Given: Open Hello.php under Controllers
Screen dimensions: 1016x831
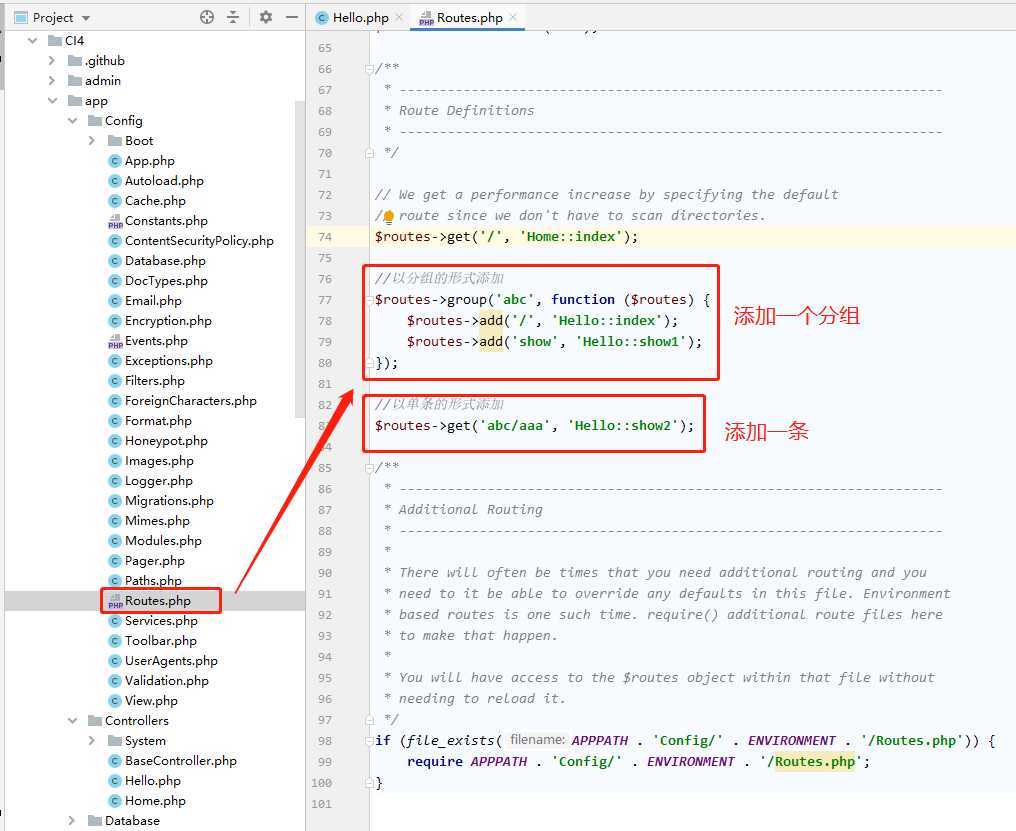Looking at the screenshot, I should click(152, 781).
